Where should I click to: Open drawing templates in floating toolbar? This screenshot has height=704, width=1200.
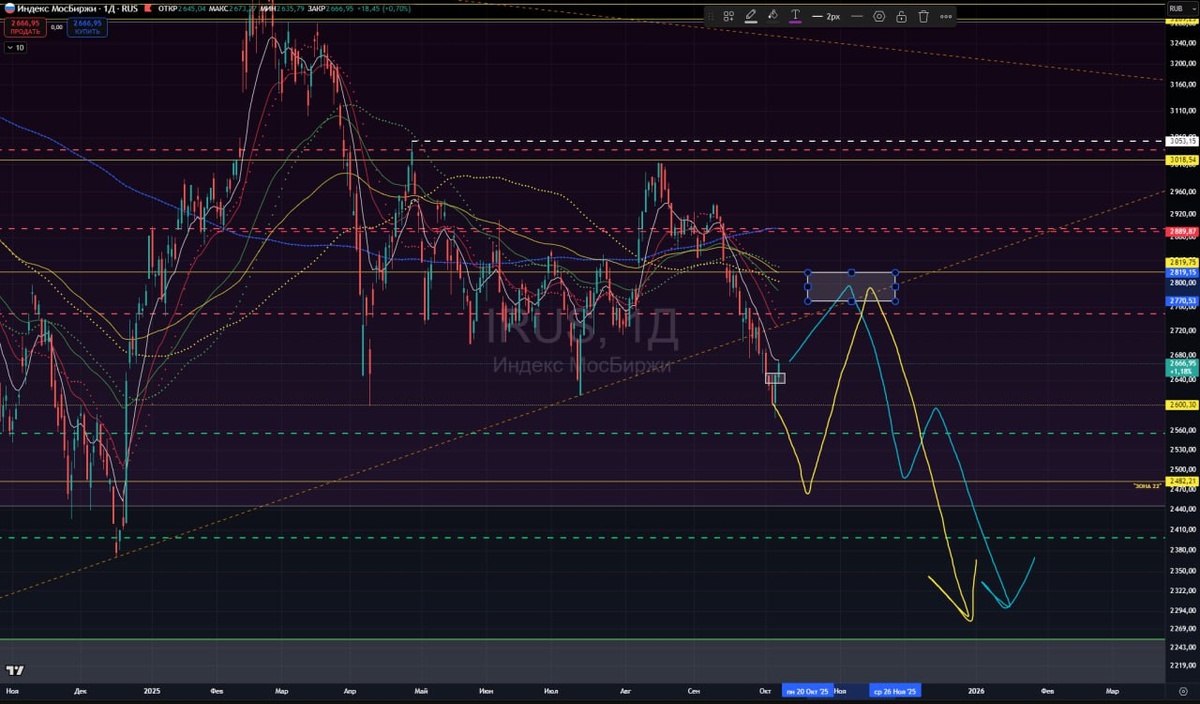[728, 16]
